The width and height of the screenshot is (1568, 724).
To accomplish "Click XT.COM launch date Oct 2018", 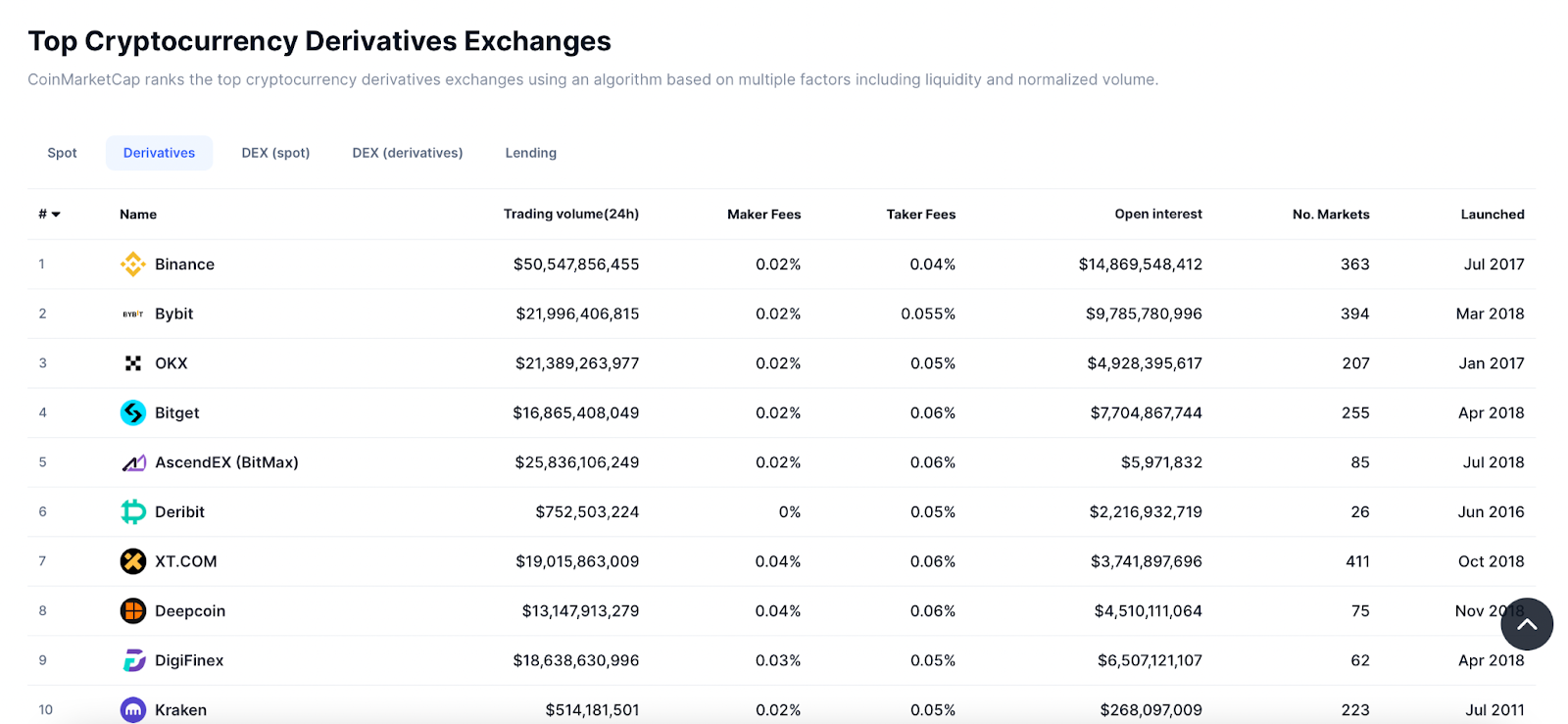I will (x=1491, y=561).
